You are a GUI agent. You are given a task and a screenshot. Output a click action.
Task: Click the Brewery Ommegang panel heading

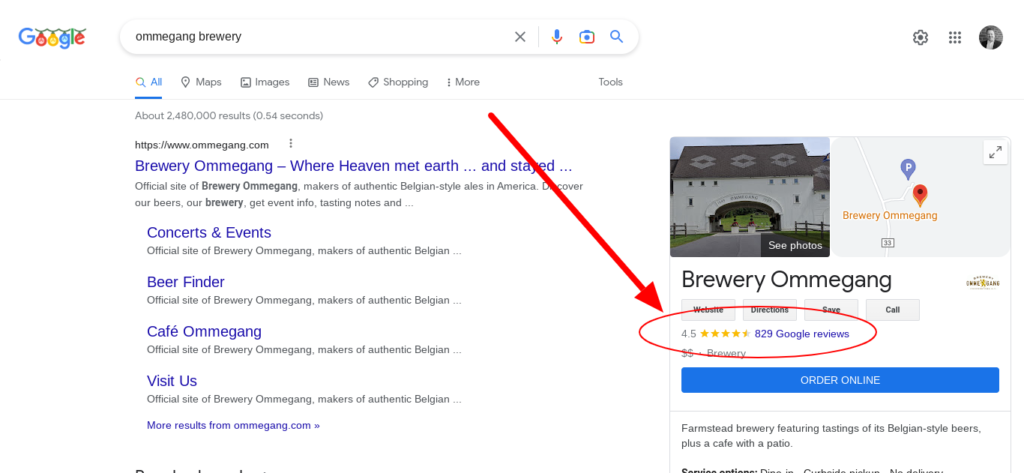tap(786, 280)
